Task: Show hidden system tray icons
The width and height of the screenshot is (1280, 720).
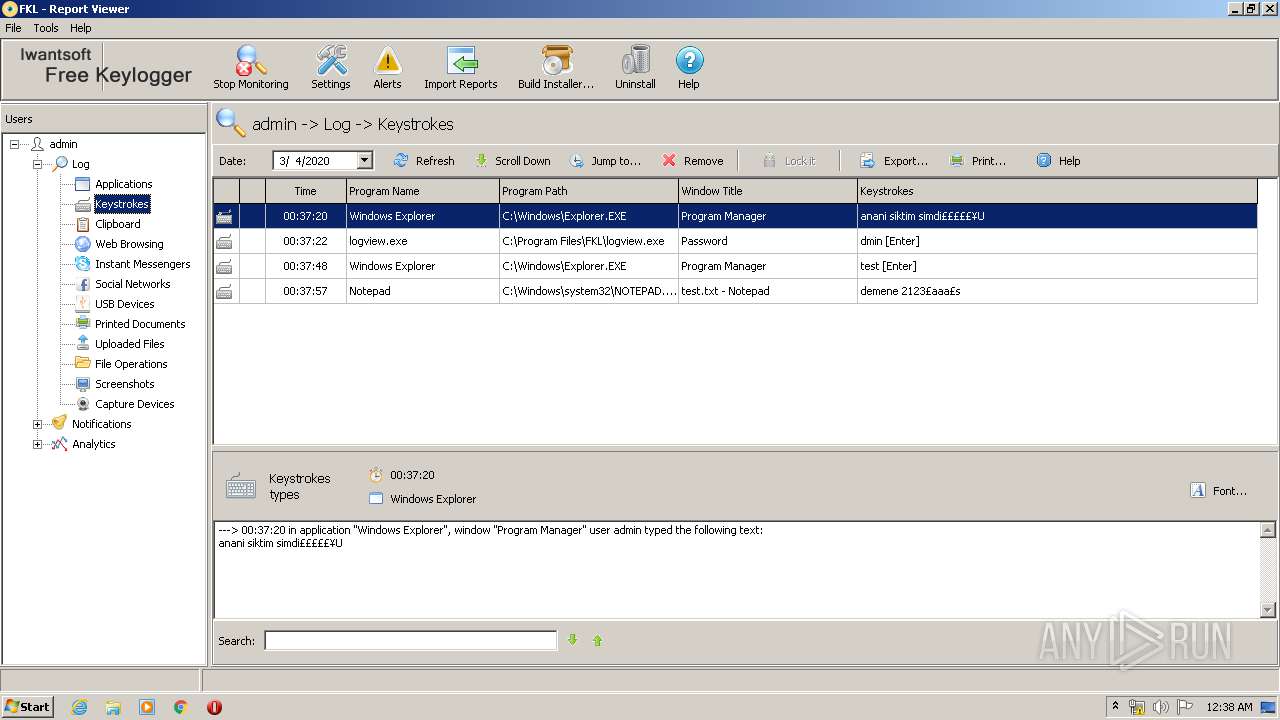Action: pyautogui.click(x=1116, y=706)
